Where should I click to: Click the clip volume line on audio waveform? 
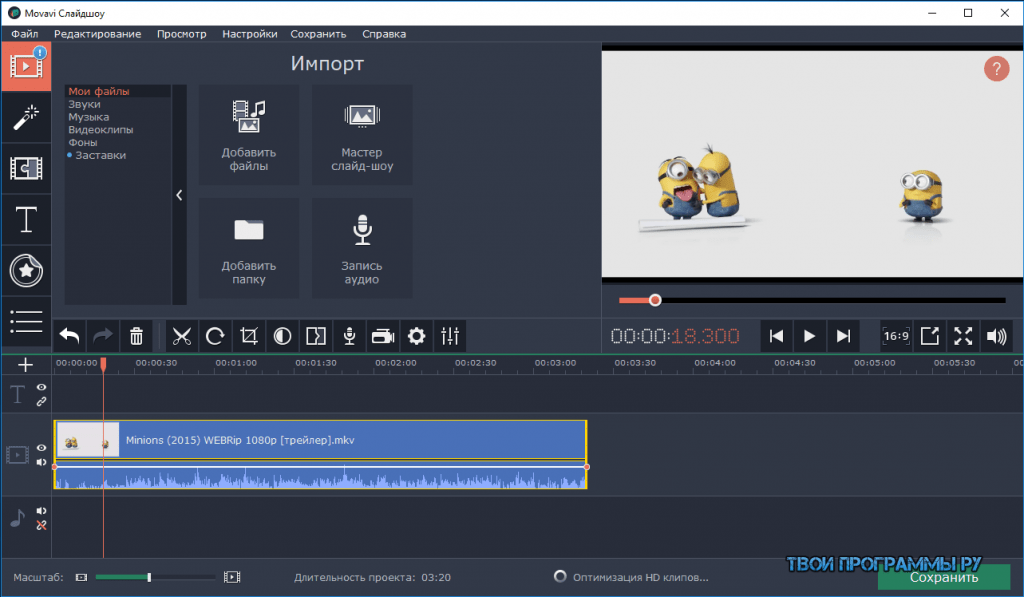pyautogui.click(x=320, y=467)
